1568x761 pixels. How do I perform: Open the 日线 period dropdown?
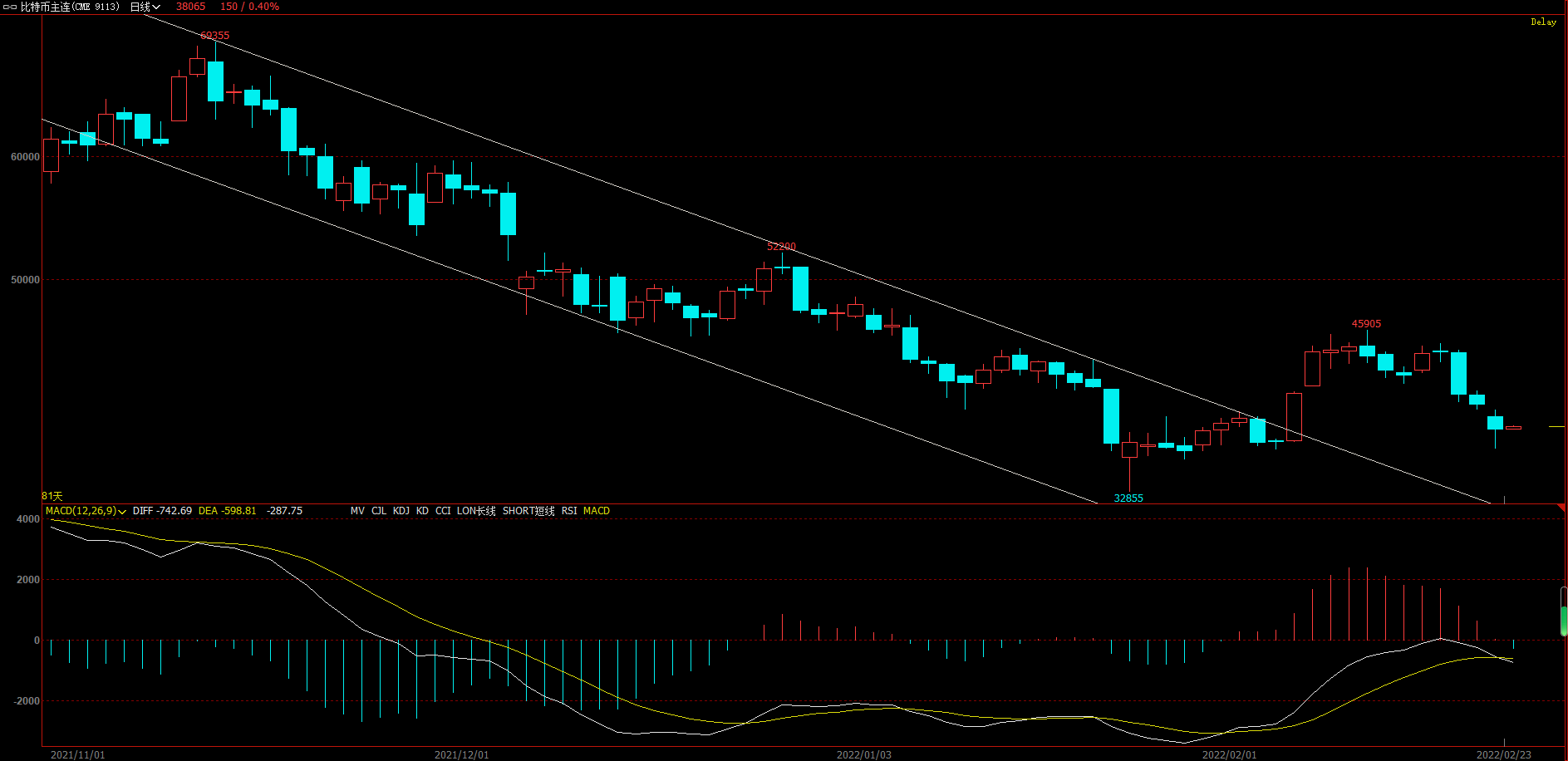pyautogui.click(x=145, y=7)
